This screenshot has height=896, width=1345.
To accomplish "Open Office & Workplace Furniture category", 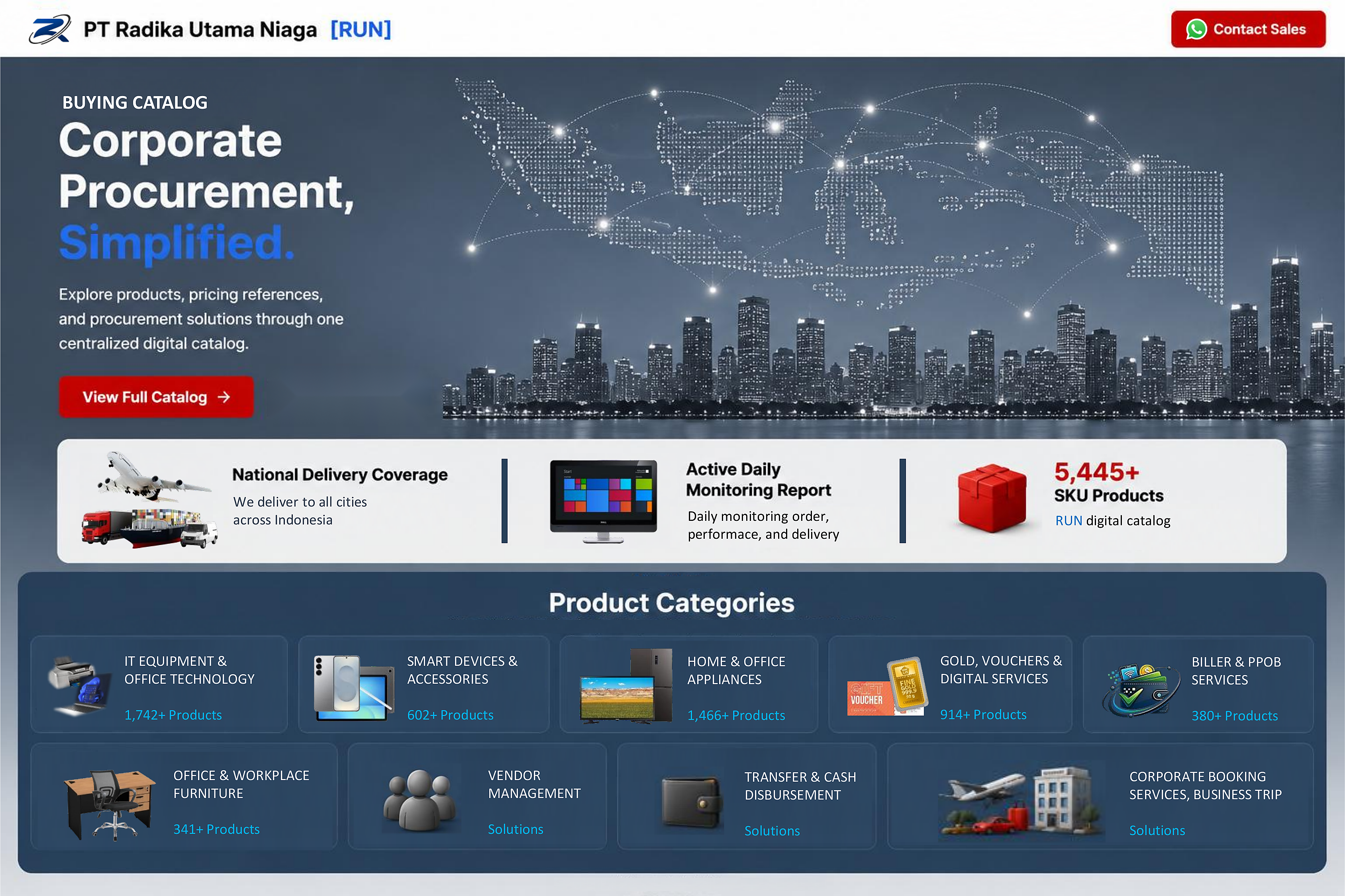I will coord(184,796).
